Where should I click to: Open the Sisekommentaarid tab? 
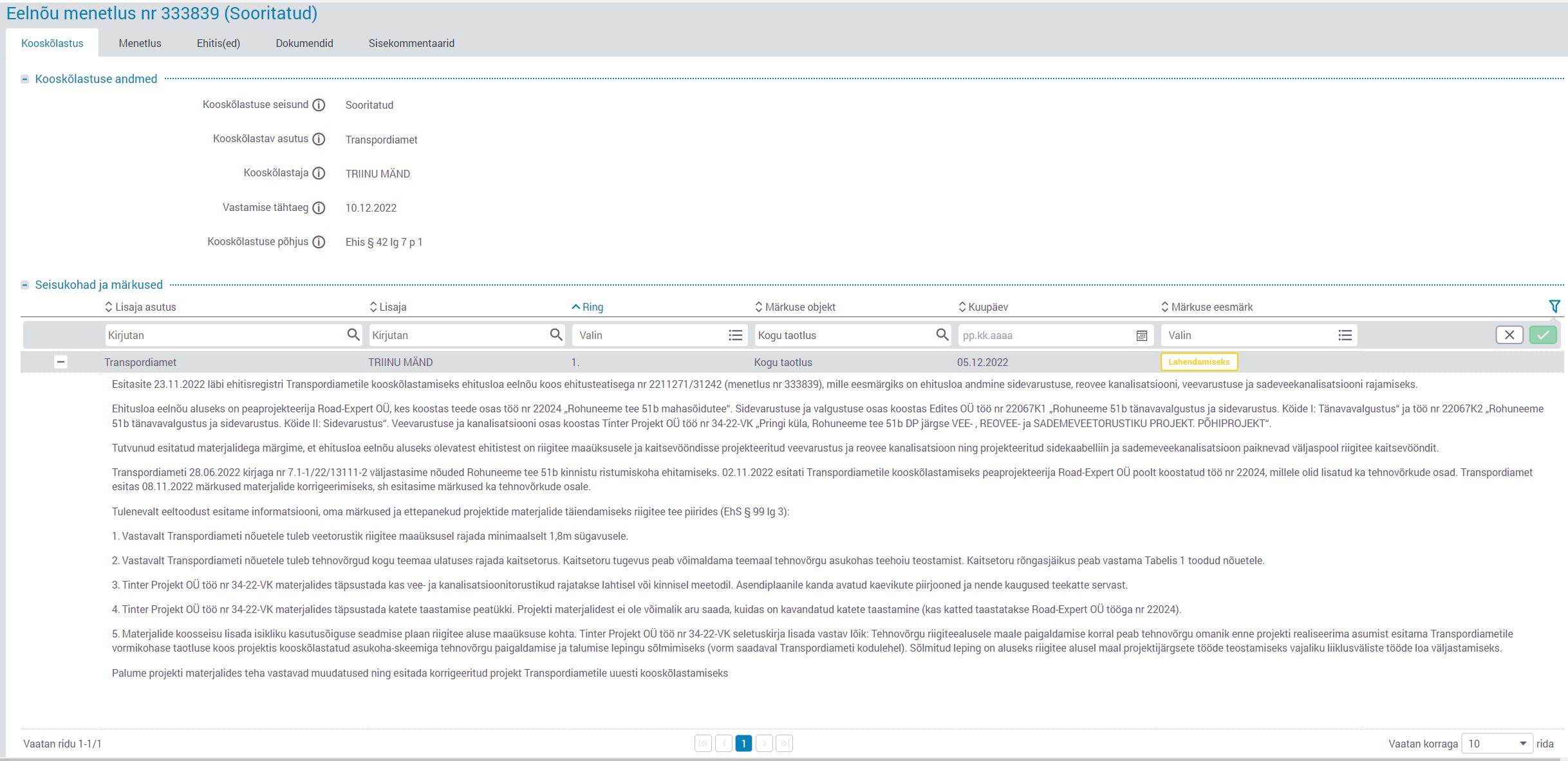pos(411,43)
